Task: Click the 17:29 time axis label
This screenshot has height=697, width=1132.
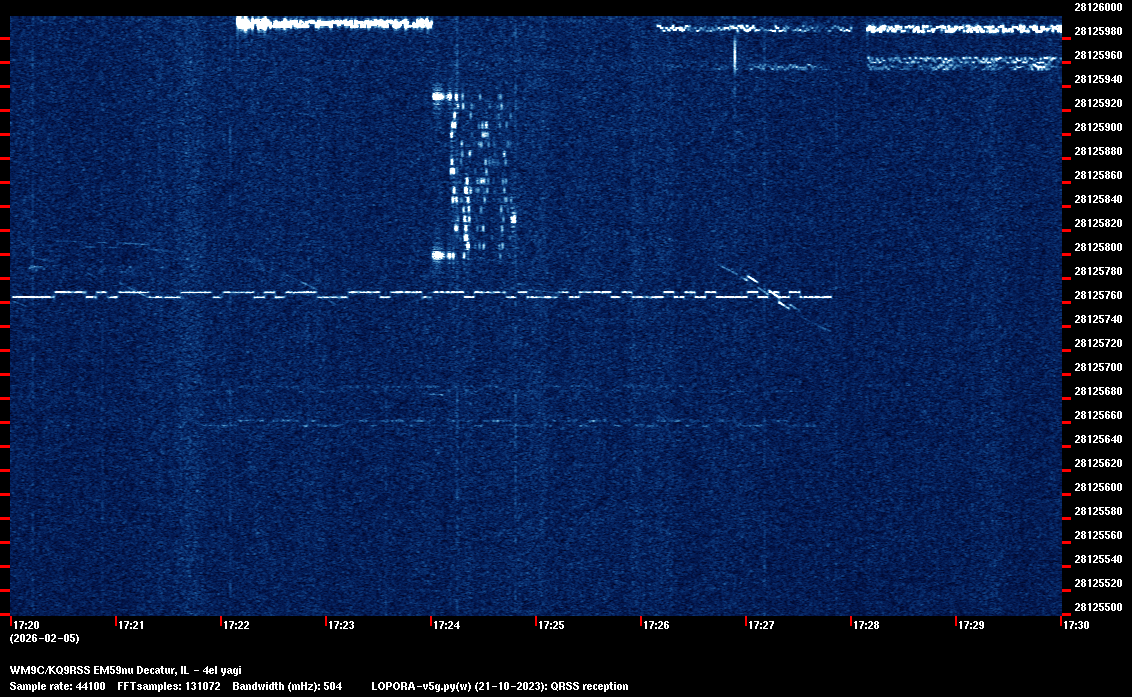Action: click(x=972, y=625)
